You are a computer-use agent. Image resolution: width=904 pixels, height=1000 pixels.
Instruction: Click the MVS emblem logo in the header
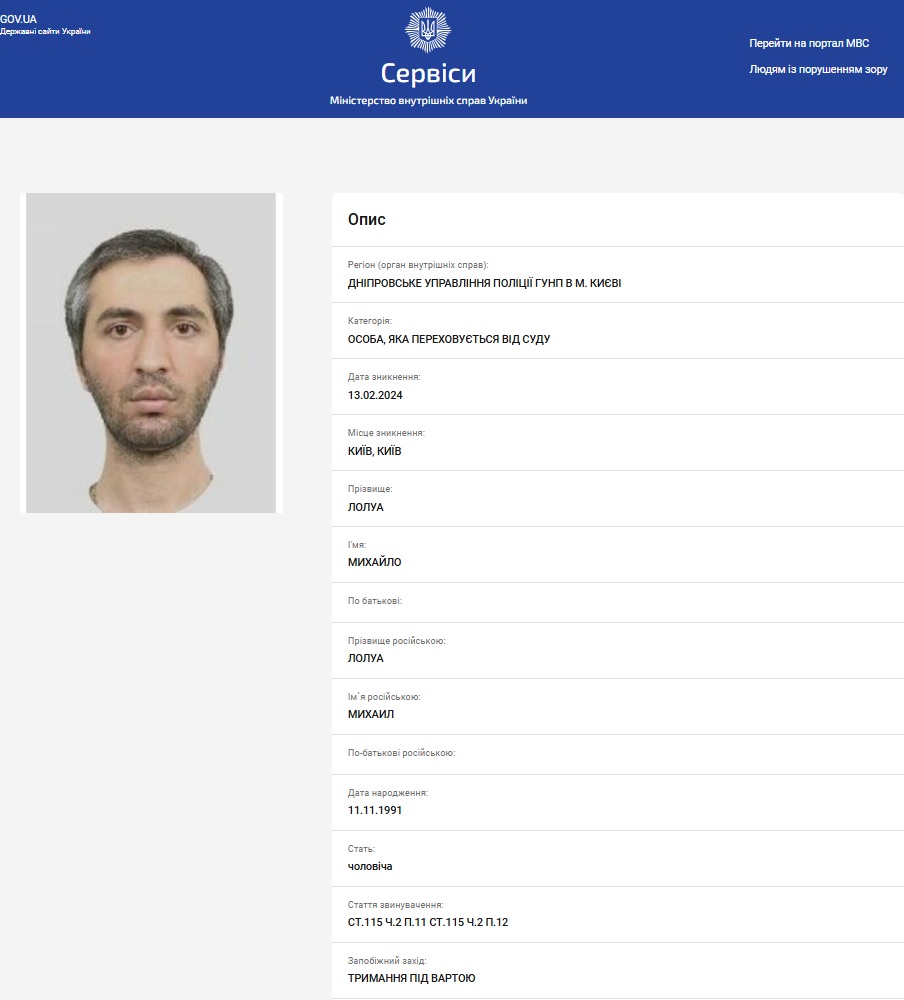pyautogui.click(x=427, y=30)
